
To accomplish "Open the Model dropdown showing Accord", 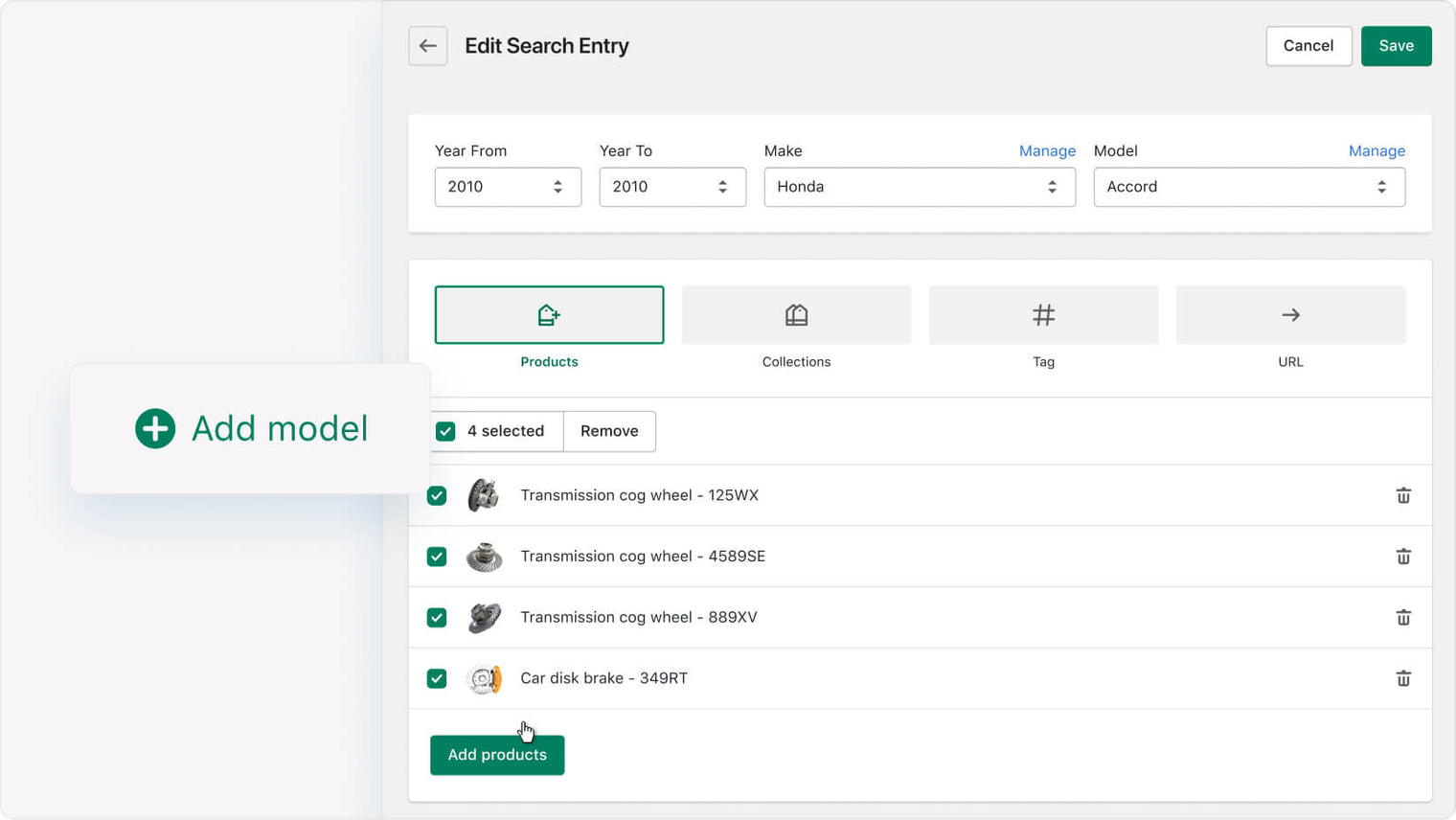I will (1249, 187).
